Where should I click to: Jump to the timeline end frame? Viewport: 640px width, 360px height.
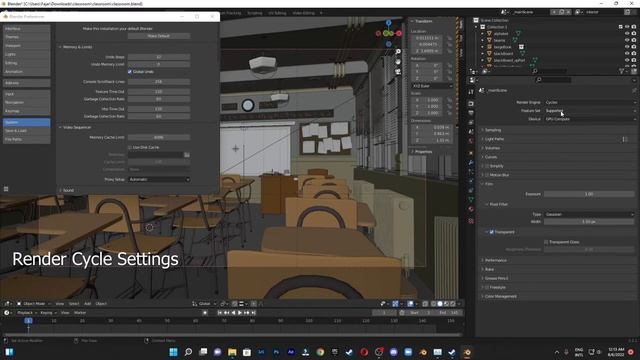pyautogui.click(x=253, y=313)
